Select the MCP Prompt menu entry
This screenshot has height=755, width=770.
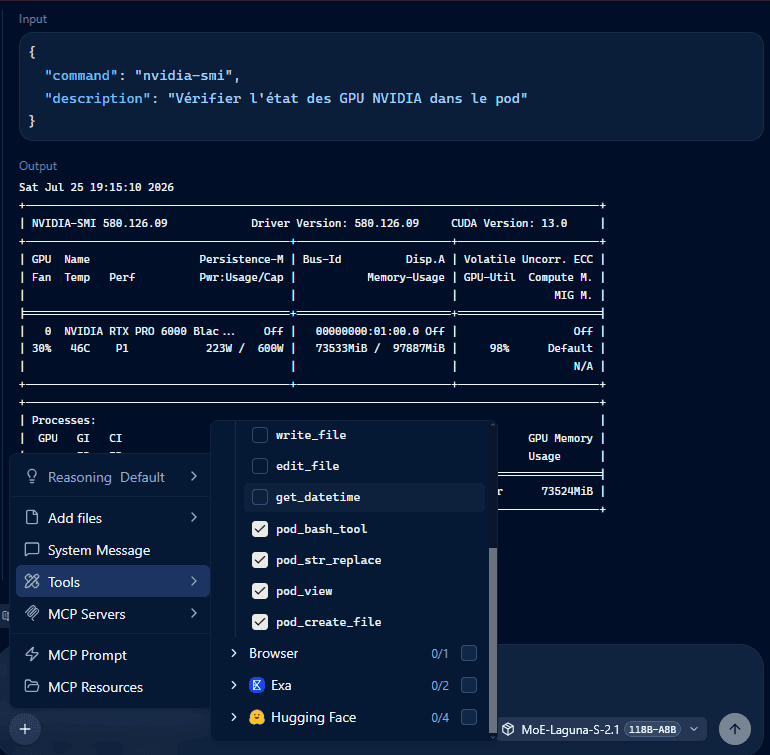[x=113, y=654]
